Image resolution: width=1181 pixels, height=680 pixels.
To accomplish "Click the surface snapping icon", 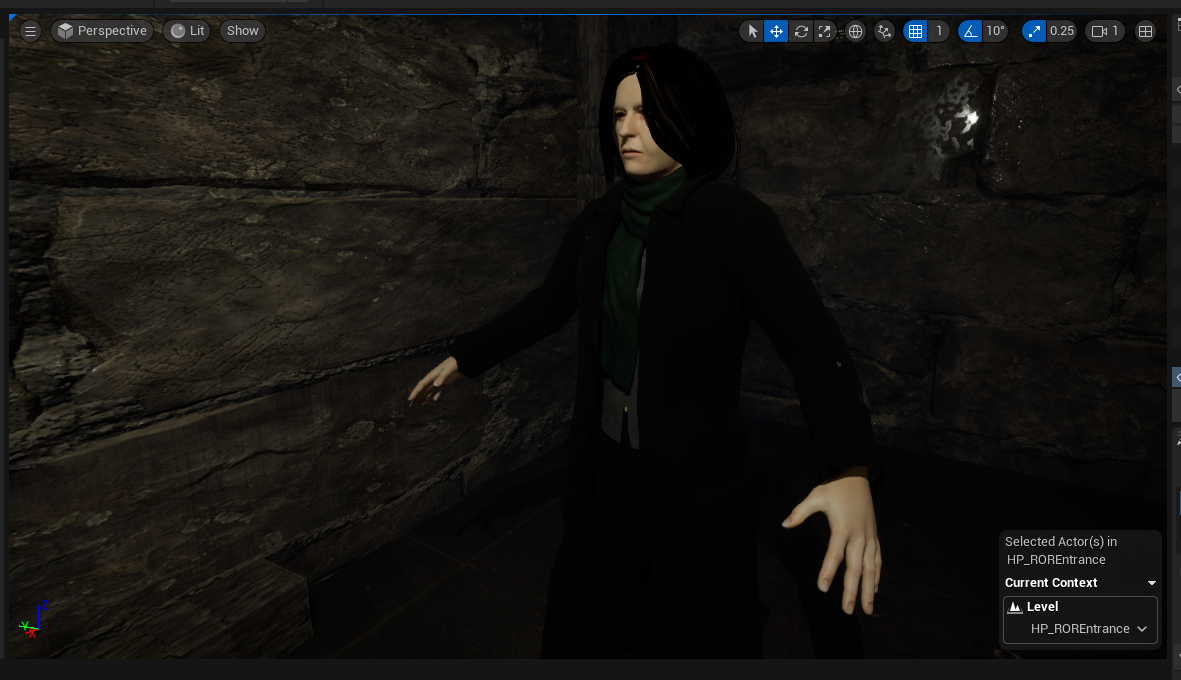I will click(884, 31).
